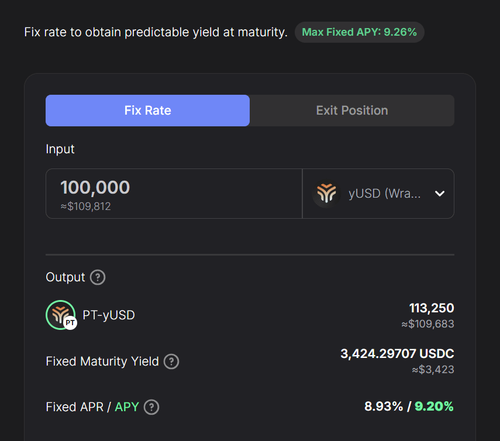Click the Fixed Maturity Yield question-mark icon
Viewport: 500px width, 441px height.
pyautogui.click(x=171, y=362)
